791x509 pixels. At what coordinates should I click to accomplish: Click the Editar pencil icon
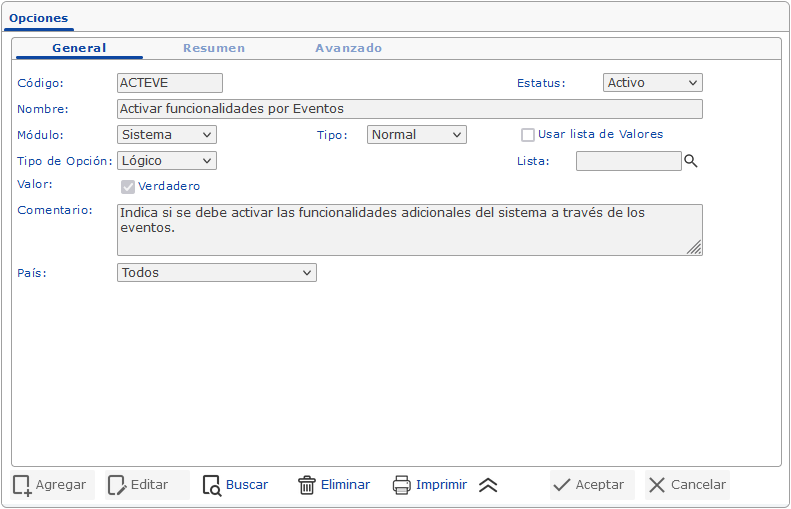[x=117, y=485]
